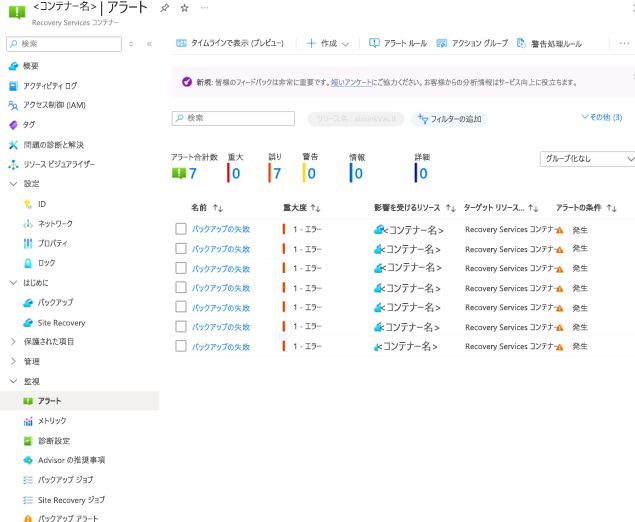The height and width of the screenshot is (522, 635).
Task: Check the fifth バックアップの失敗 row checkbox
Action: coord(181,307)
